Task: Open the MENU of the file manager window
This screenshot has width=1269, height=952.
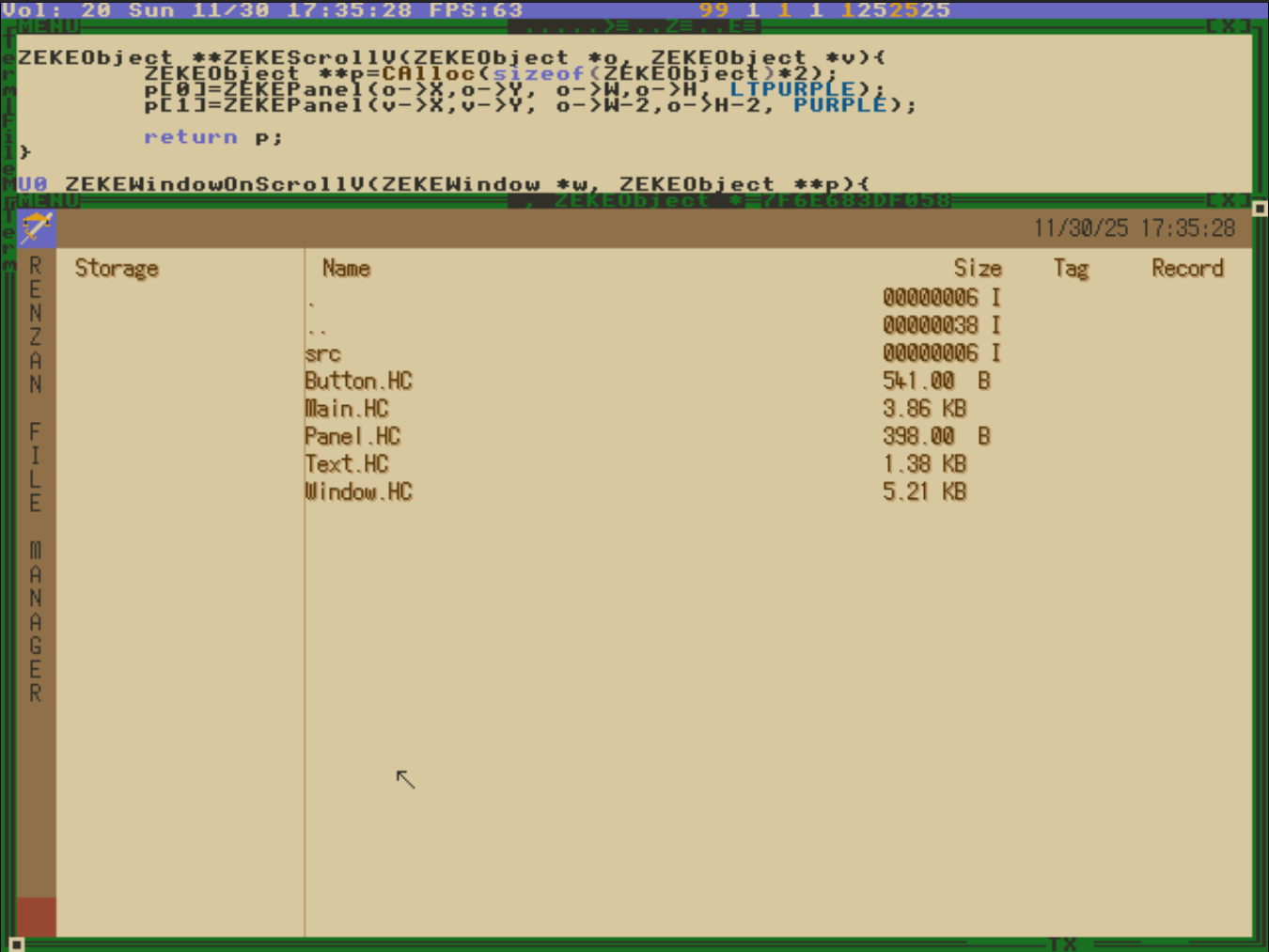Action: point(48,200)
